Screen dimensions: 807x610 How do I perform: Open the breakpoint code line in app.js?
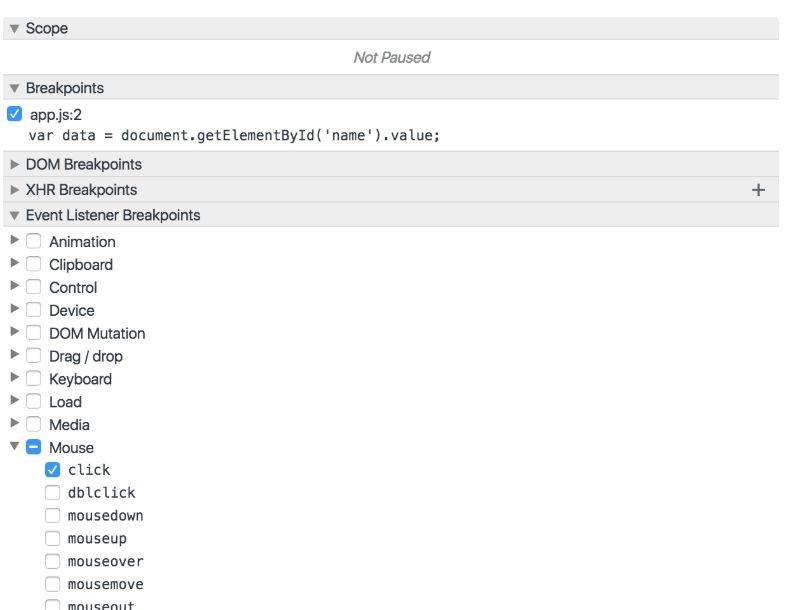[235, 135]
